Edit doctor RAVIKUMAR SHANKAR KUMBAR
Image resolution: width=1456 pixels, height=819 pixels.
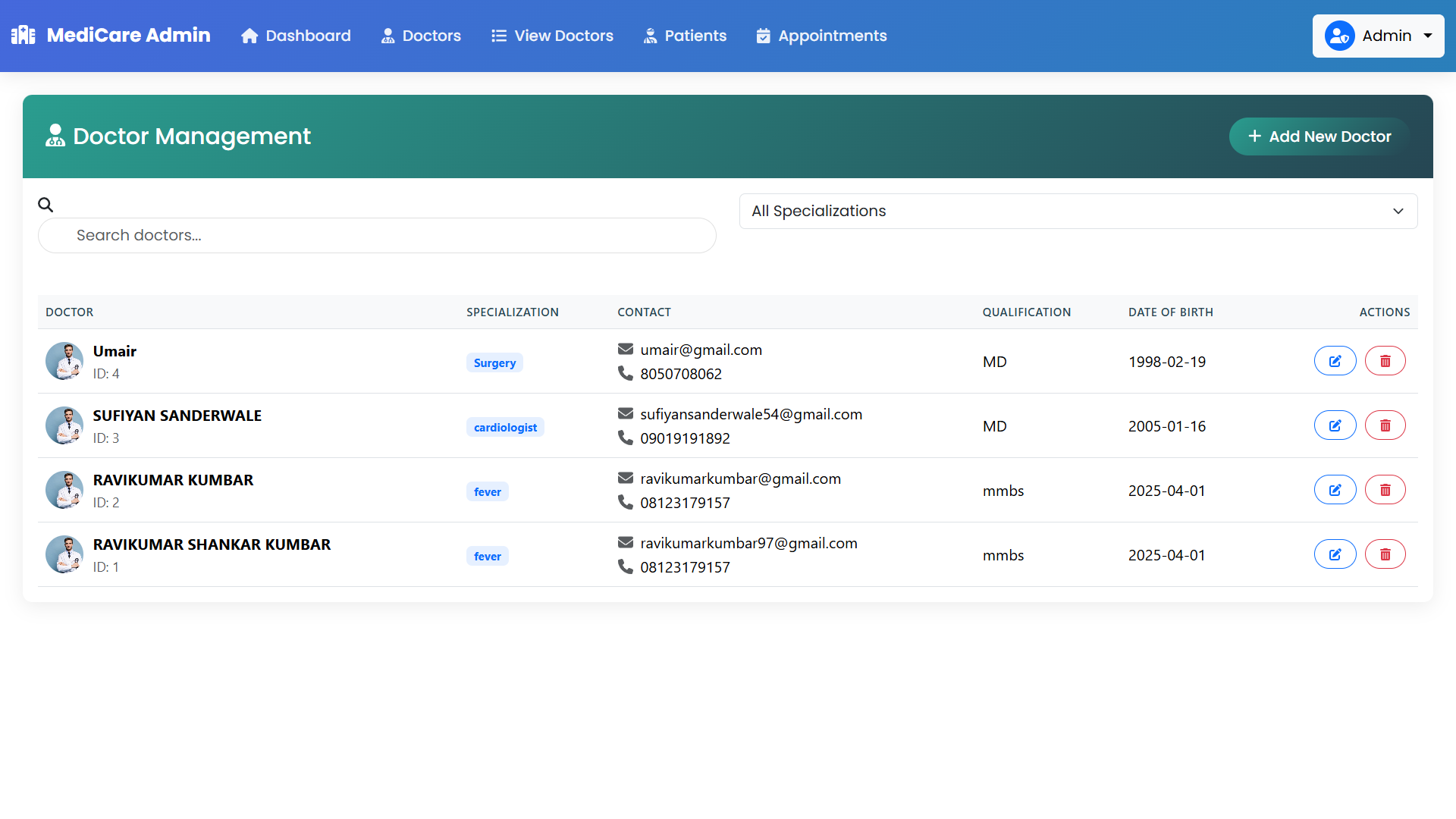[1335, 554]
